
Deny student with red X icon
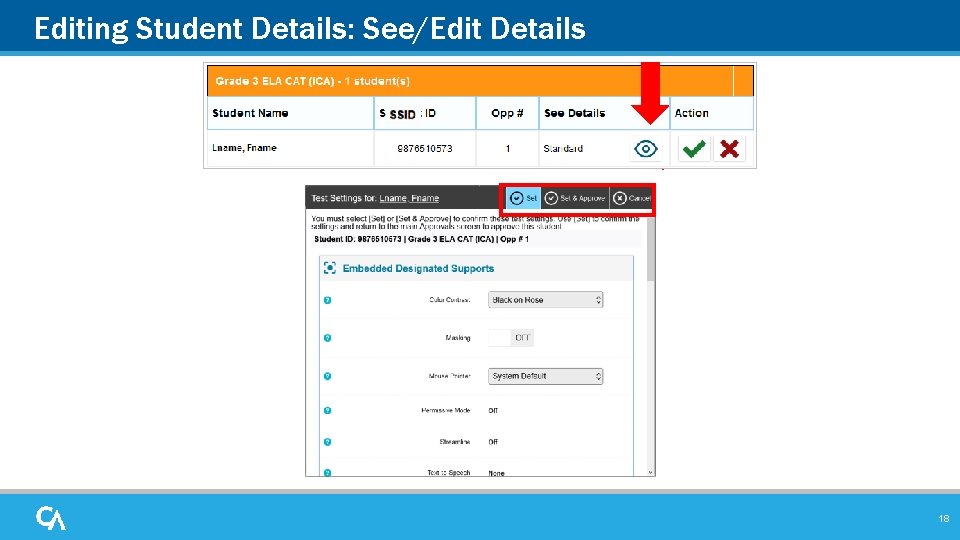pos(729,149)
